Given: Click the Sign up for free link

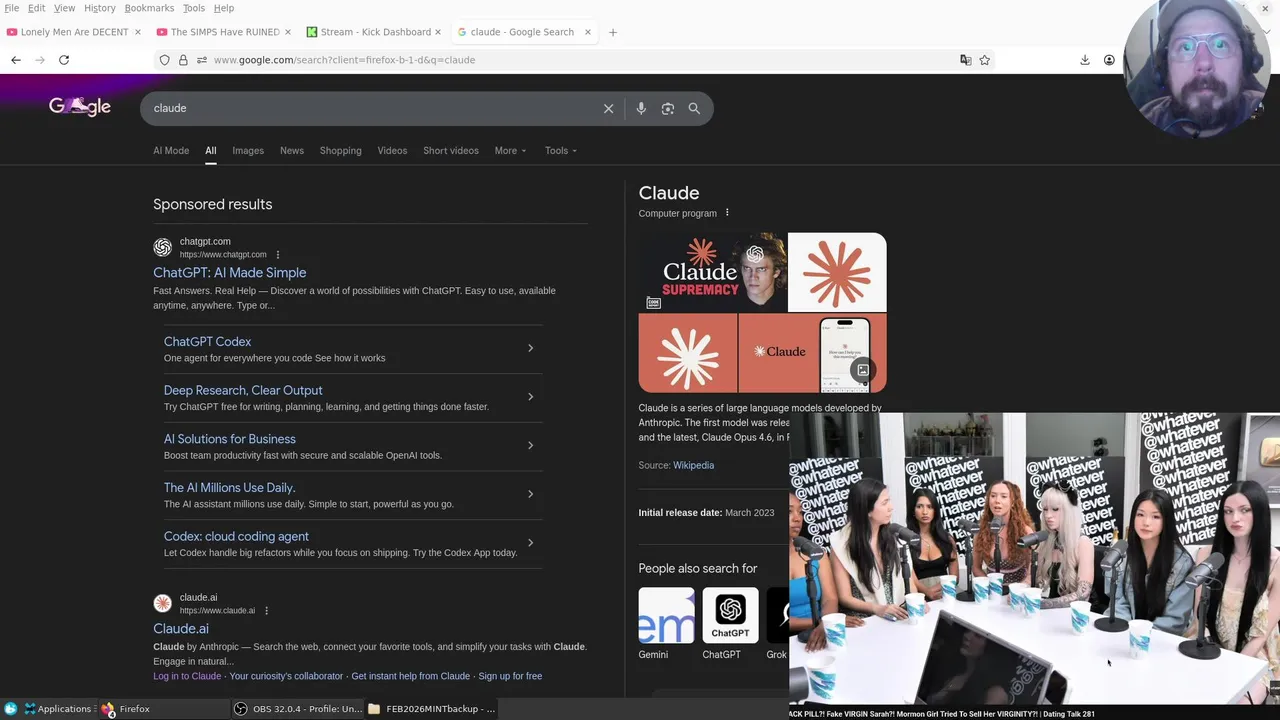Looking at the screenshot, I should pos(510,676).
